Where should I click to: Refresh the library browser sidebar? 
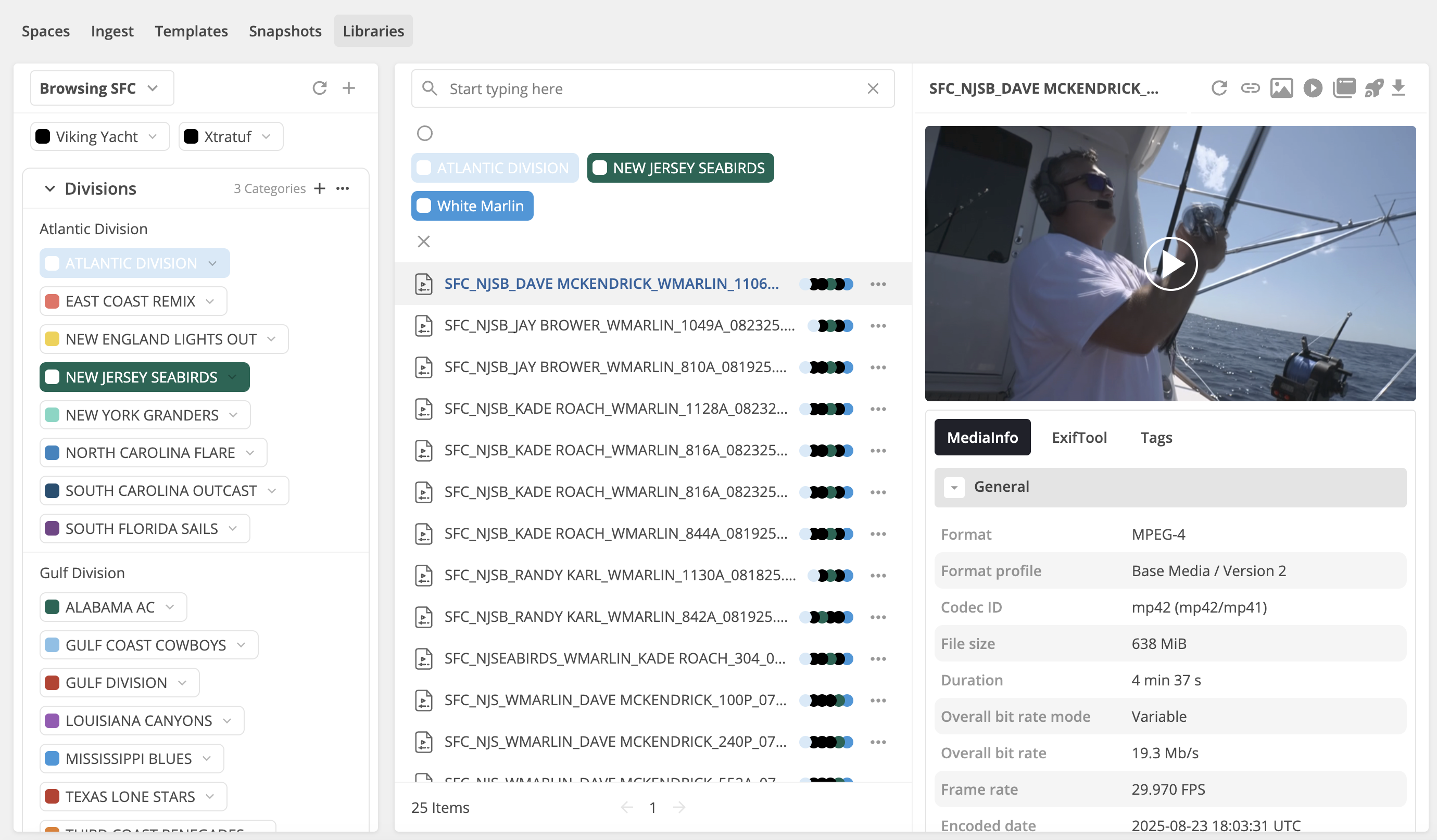tap(319, 88)
